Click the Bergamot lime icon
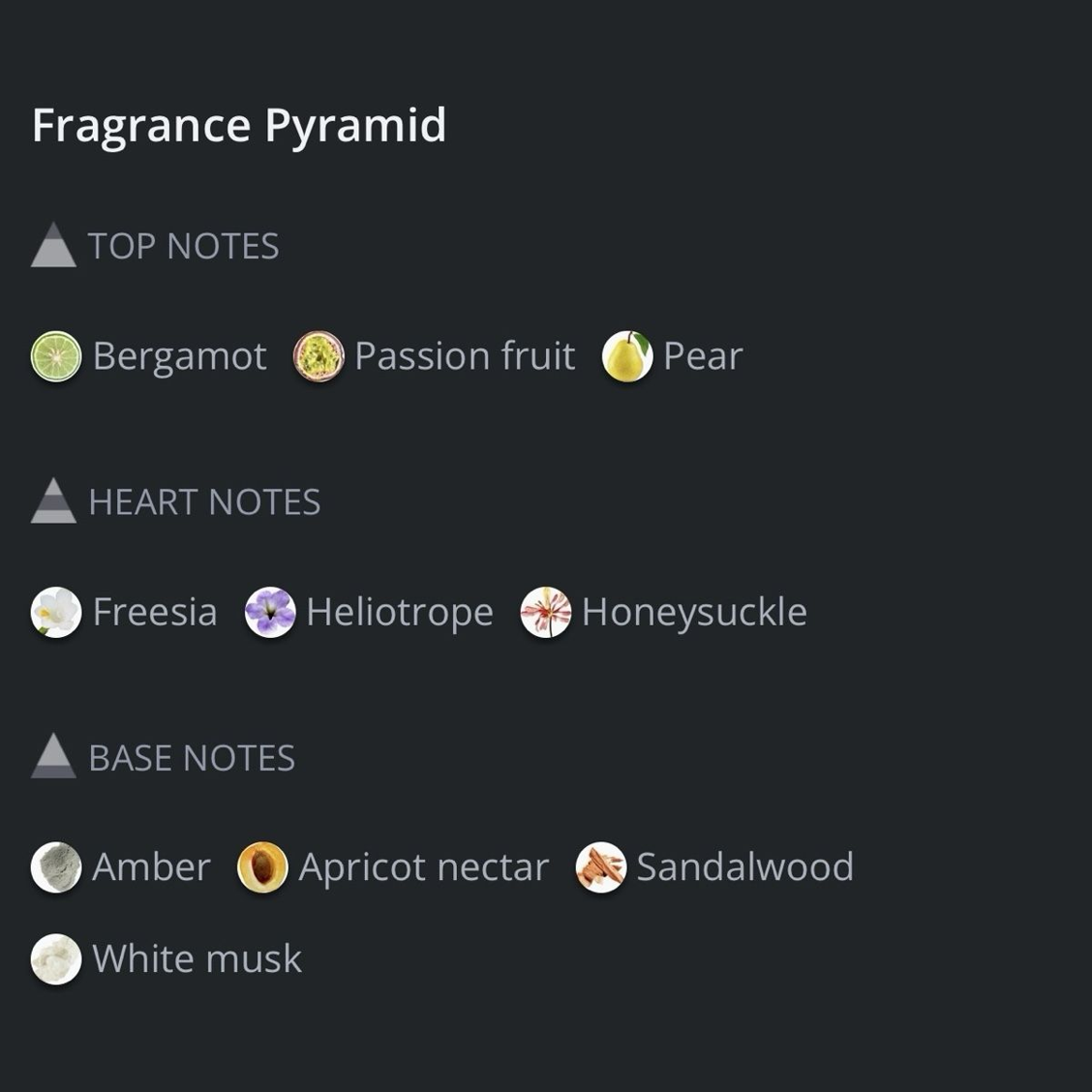 tap(56, 356)
